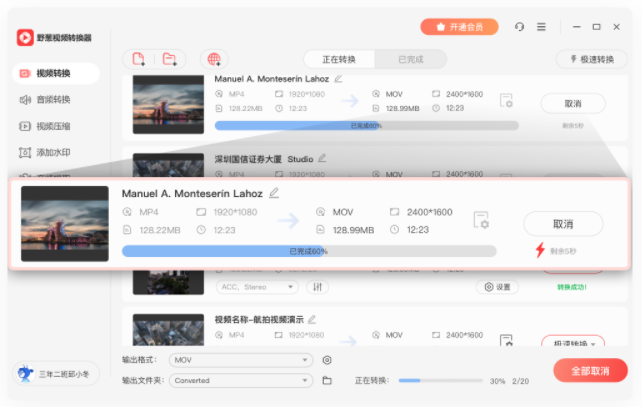Click gear icon next to 输出格式 dropdown
Screen dimensions: 642x407
(x=327, y=360)
